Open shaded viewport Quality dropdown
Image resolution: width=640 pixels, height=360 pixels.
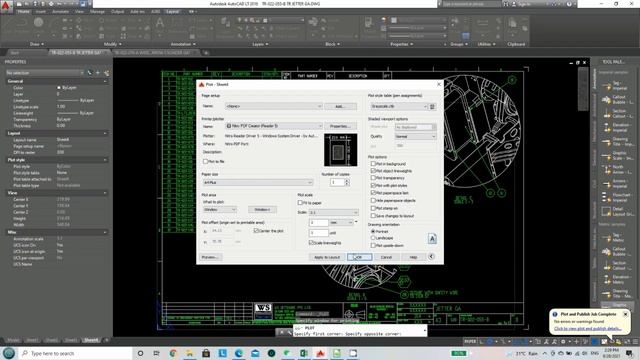pos(416,136)
